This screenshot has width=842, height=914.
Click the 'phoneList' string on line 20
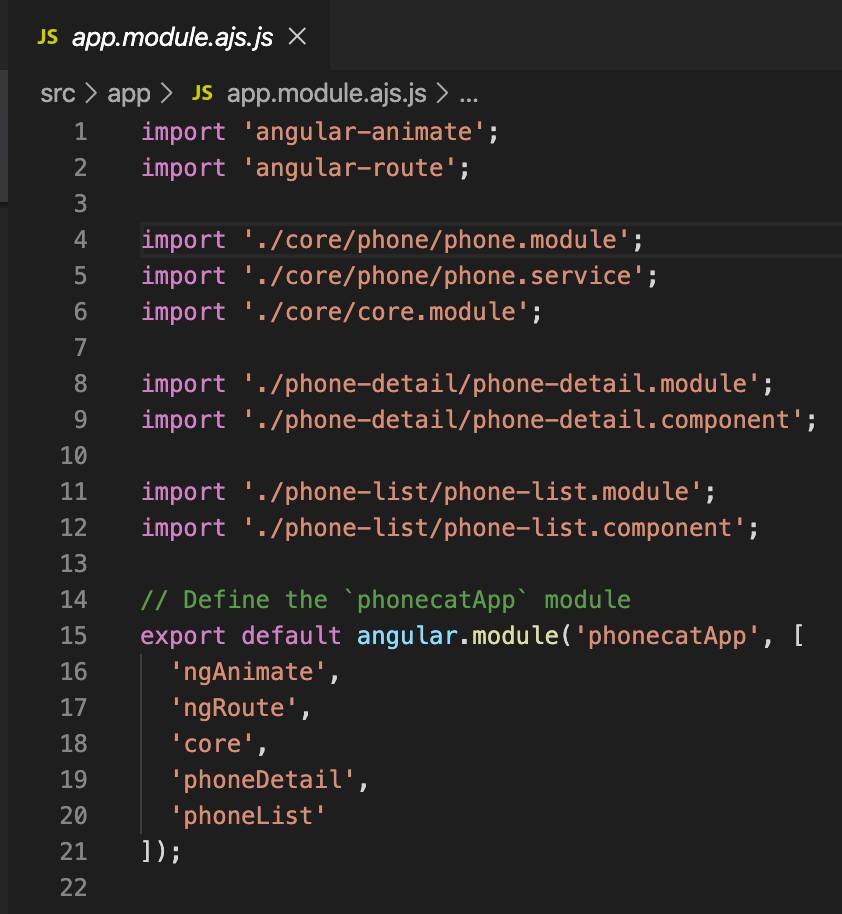[x=248, y=815]
